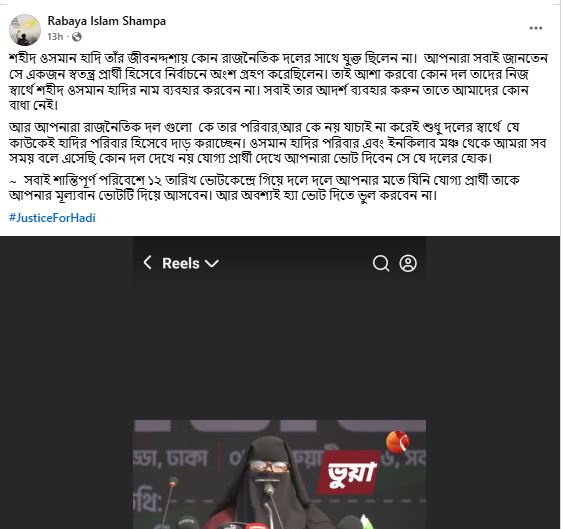Go back using the arrow beside Reels
The height and width of the screenshot is (529, 561).
(147, 263)
